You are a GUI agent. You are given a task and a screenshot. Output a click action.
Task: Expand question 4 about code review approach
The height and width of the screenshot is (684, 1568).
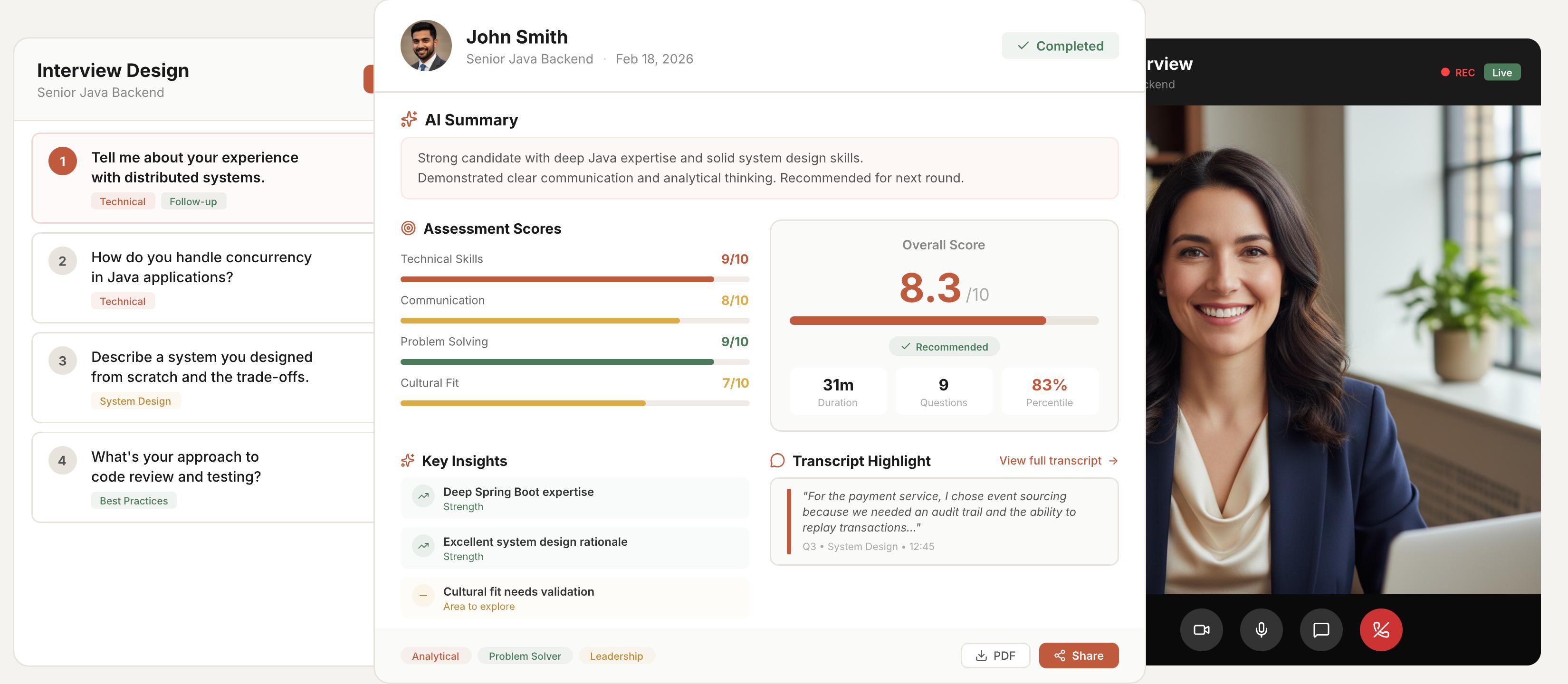201,476
